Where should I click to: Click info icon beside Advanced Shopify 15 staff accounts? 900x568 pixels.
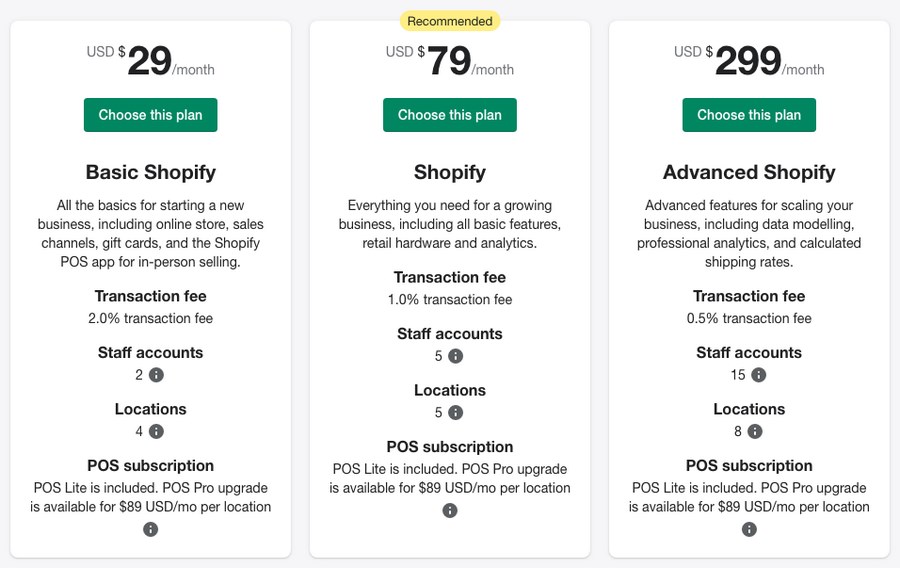(759, 375)
